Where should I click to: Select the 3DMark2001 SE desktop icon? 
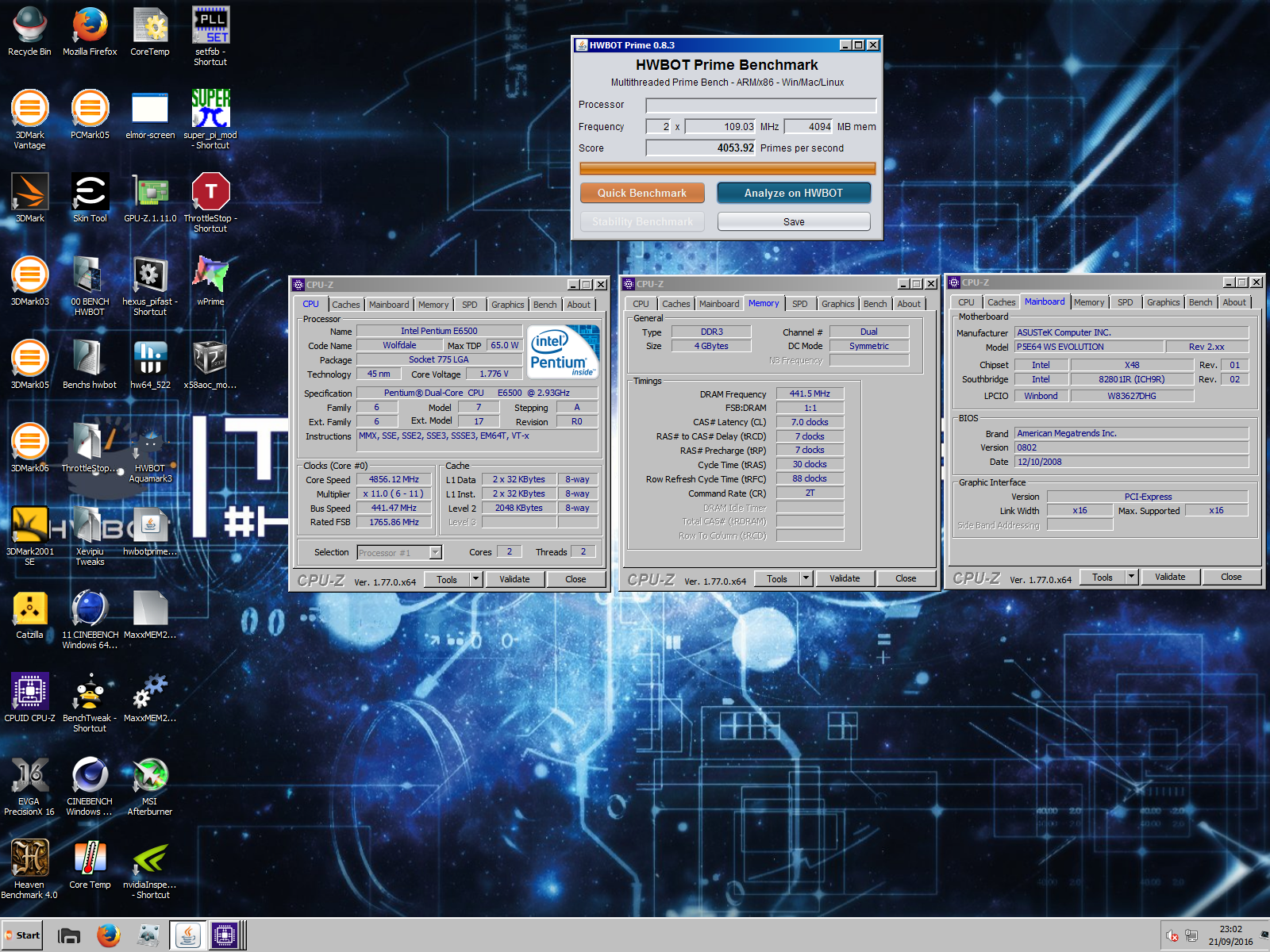(x=29, y=536)
